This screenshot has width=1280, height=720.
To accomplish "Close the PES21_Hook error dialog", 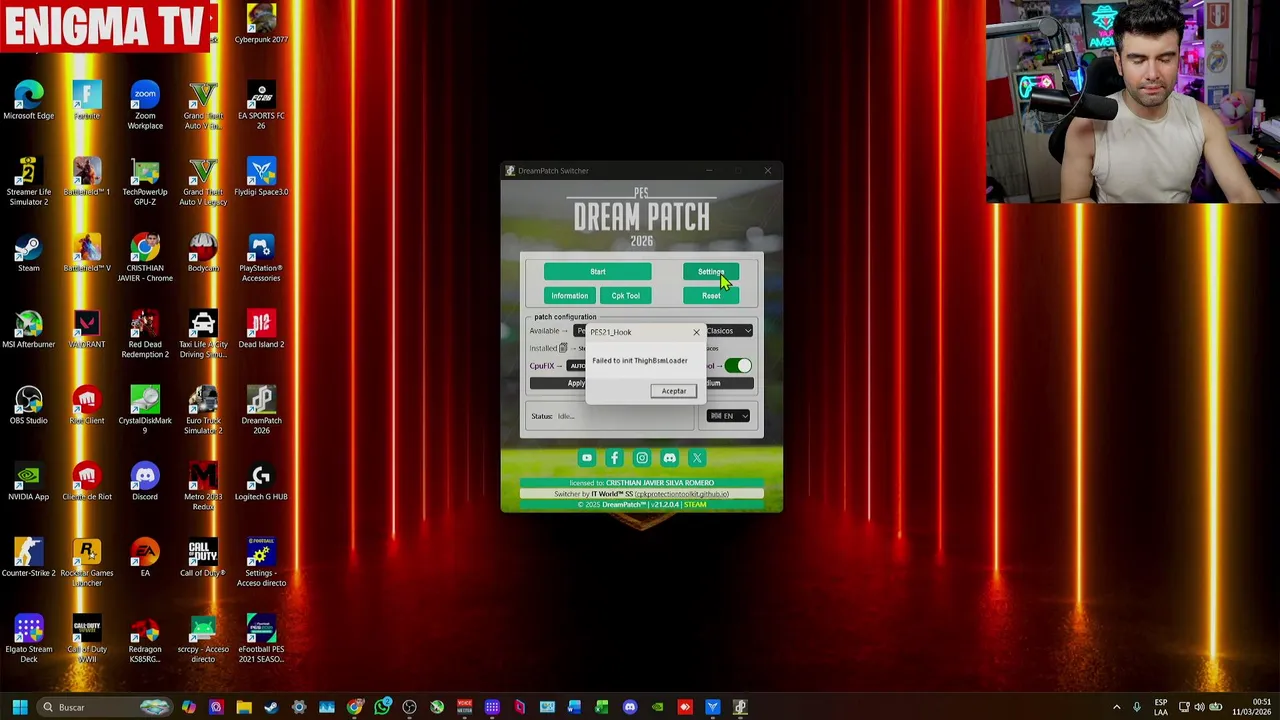I will point(696,332).
